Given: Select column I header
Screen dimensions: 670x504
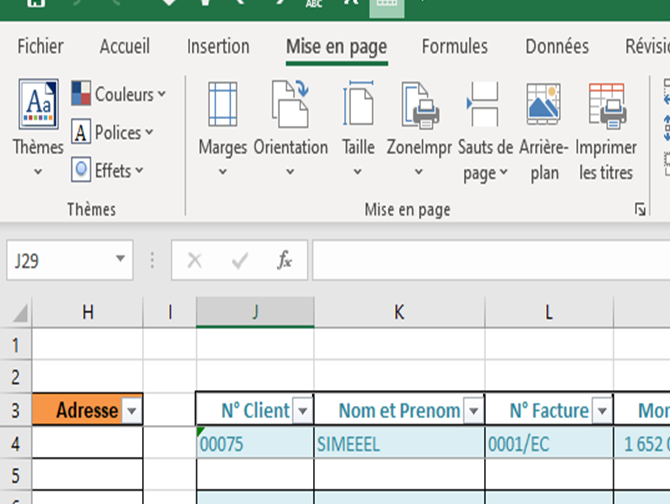Looking at the screenshot, I should [x=170, y=312].
